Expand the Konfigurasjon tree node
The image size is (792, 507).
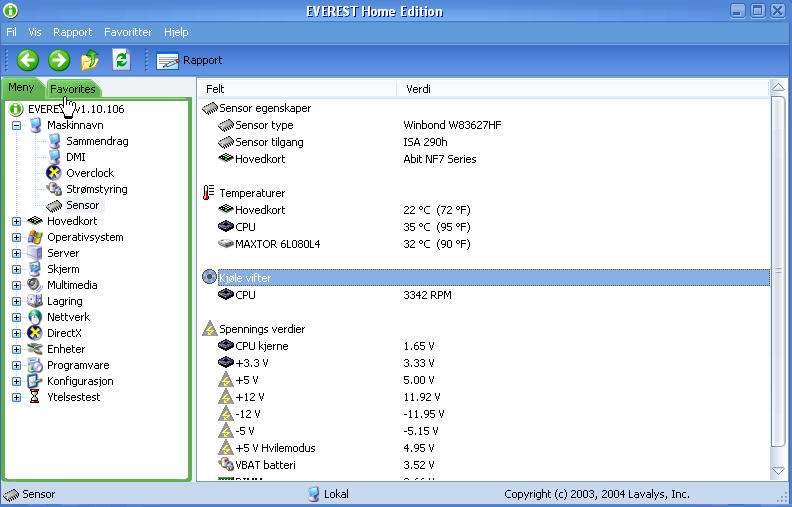tap(17, 381)
